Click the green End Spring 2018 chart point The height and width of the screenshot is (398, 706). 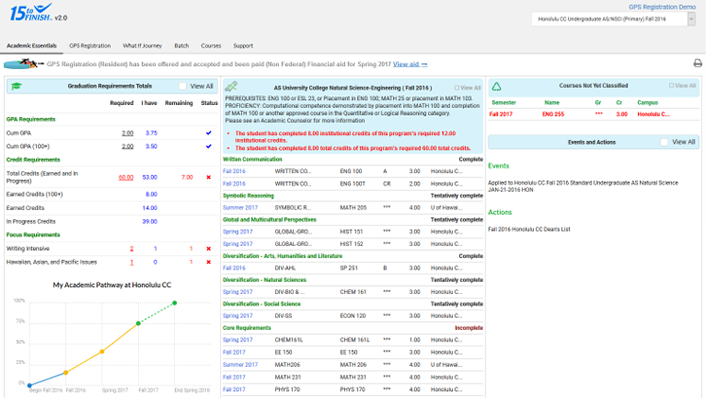(175, 303)
